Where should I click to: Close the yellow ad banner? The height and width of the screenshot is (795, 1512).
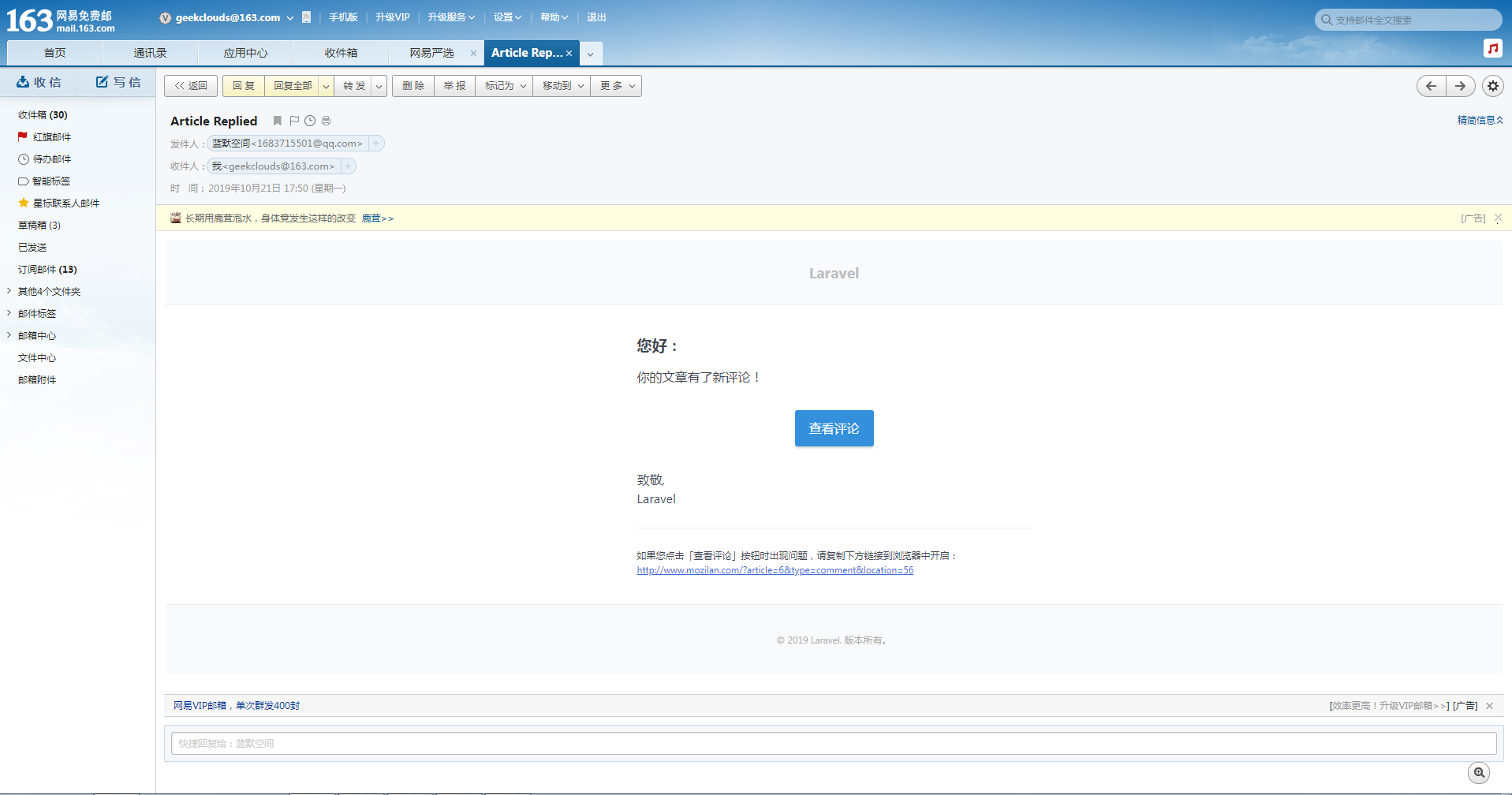1498,218
